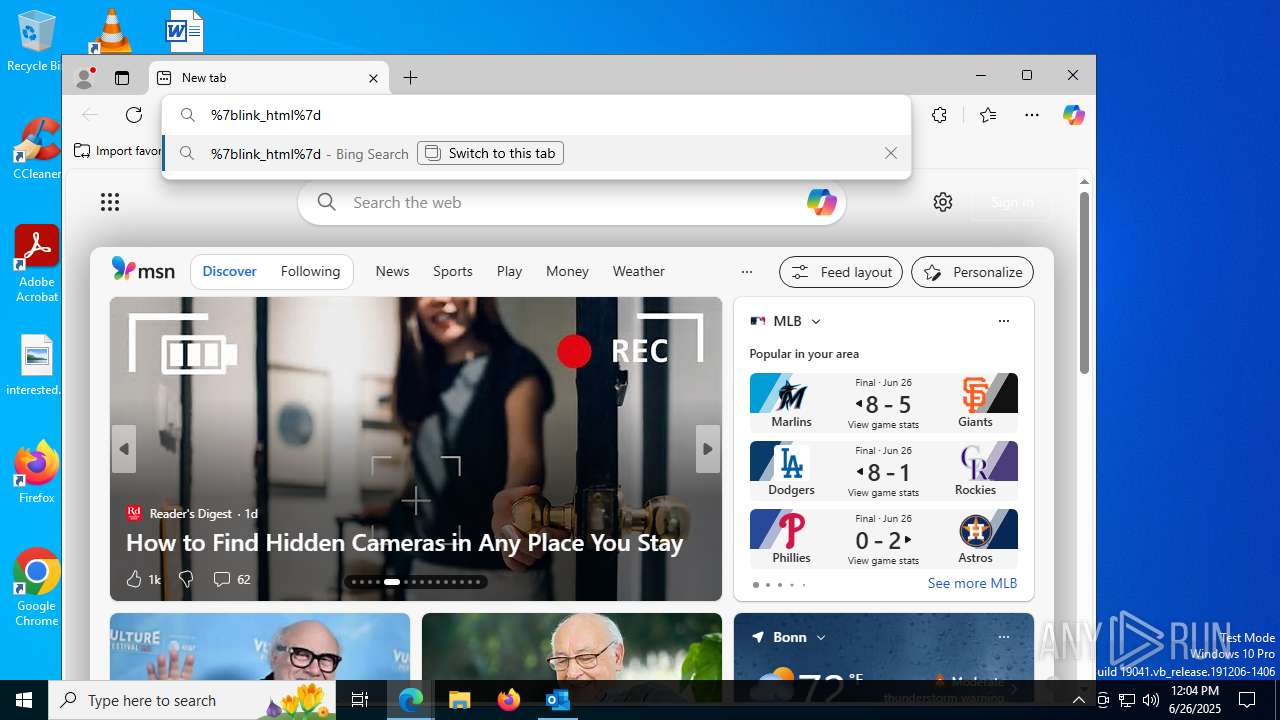Open the Play tab

pyautogui.click(x=509, y=271)
